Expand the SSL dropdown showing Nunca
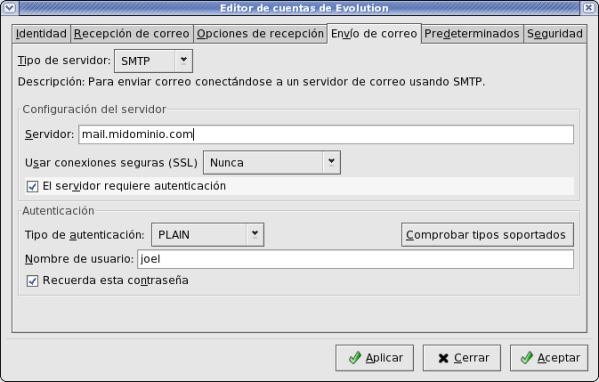This screenshot has height=382, width=599. (x=272, y=162)
